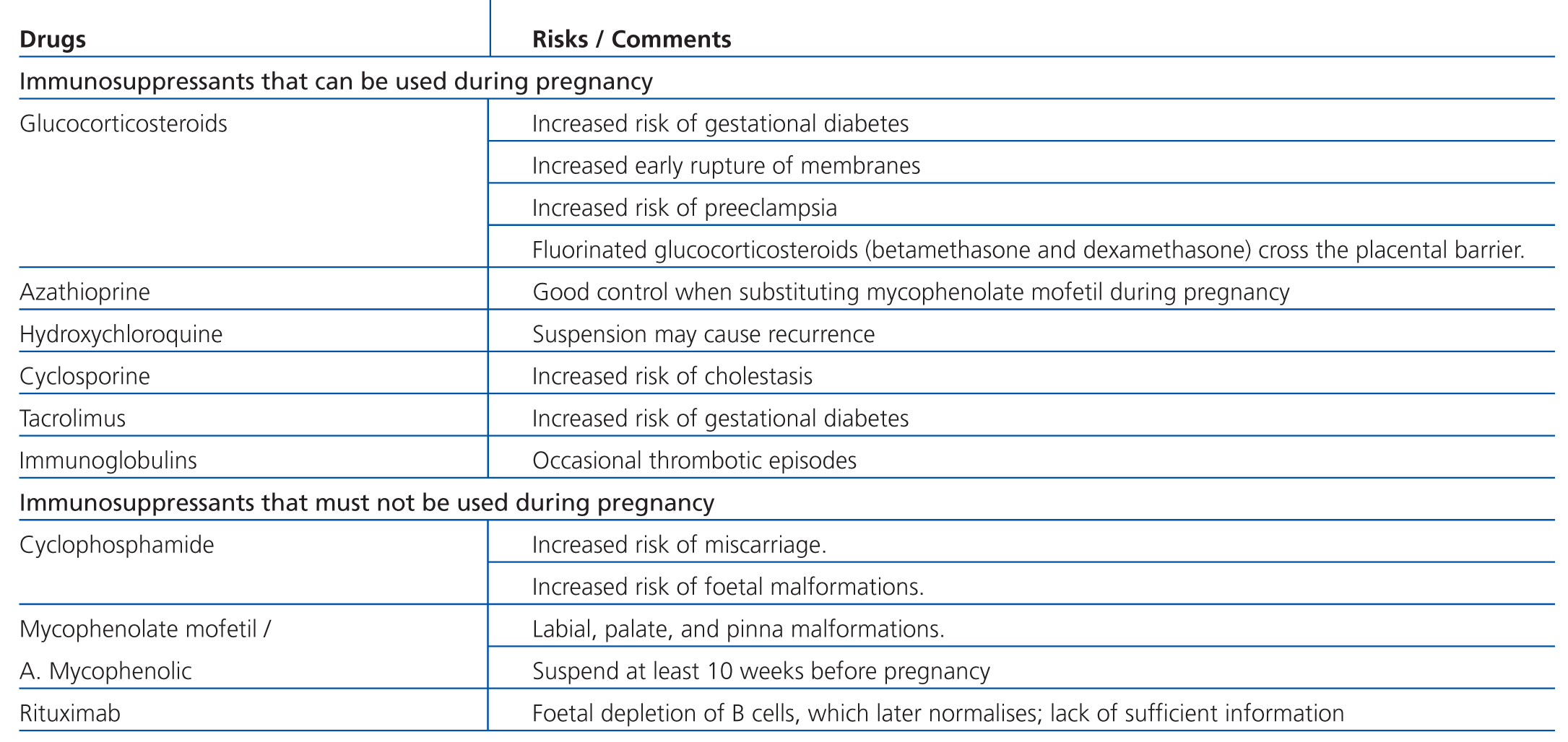
Task: Click the 'Increased risk of preeclampsia' comment
Action: (x=685, y=208)
